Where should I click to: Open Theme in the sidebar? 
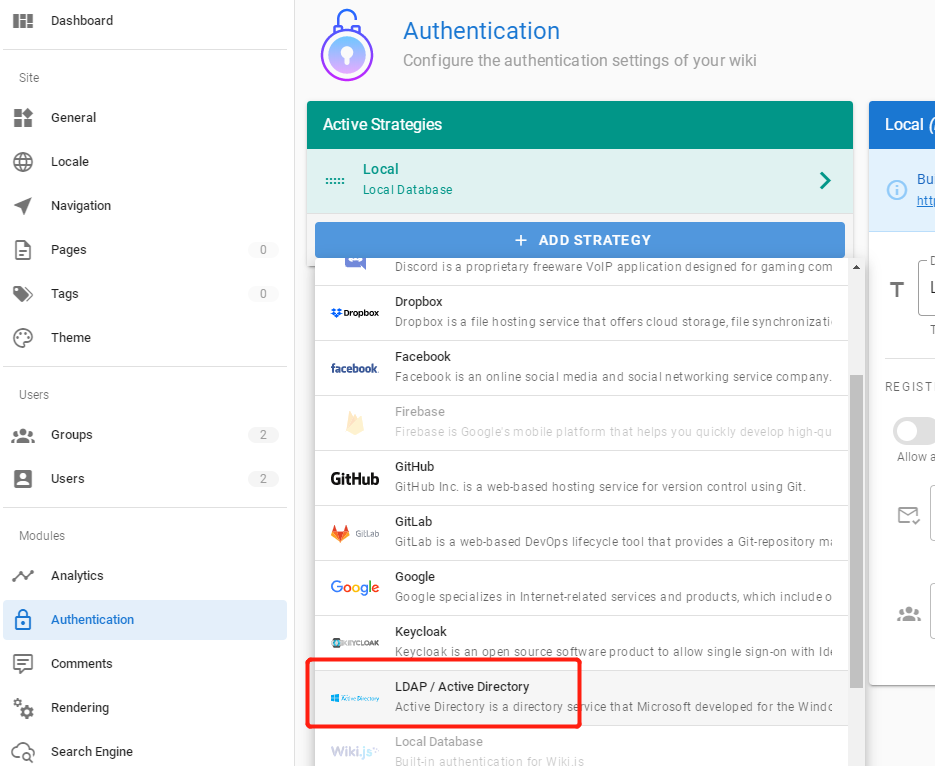pyautogui.click(x=145, y=338)
